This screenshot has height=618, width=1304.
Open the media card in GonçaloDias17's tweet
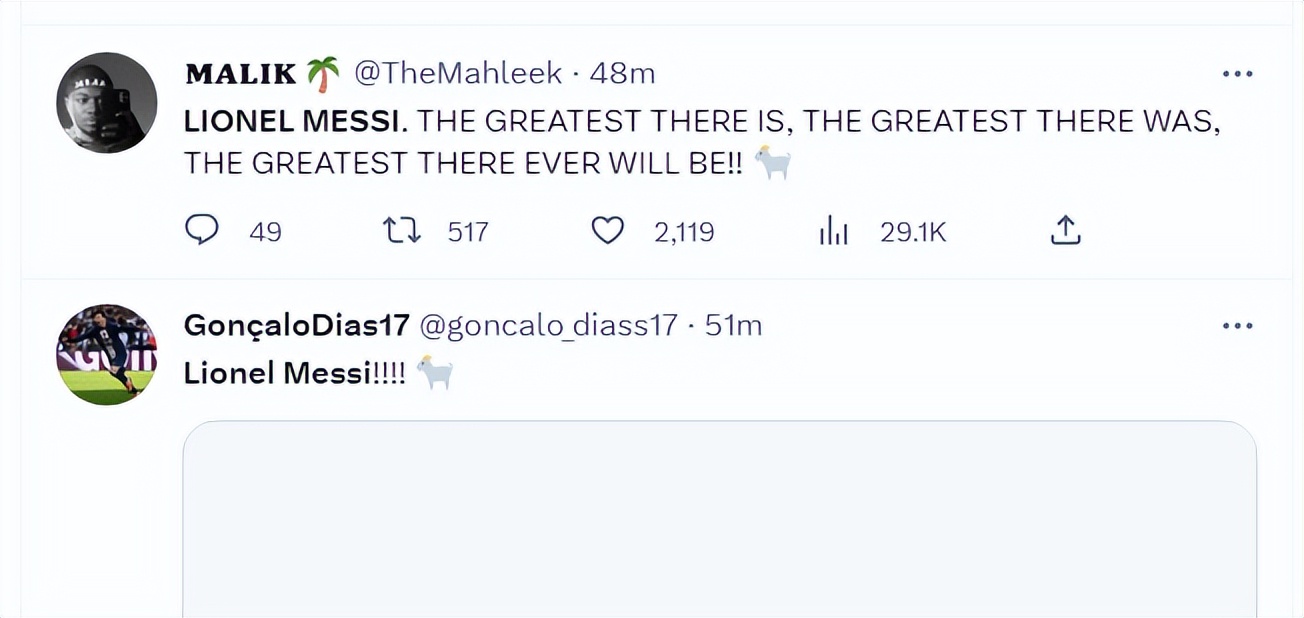(719, 518)
